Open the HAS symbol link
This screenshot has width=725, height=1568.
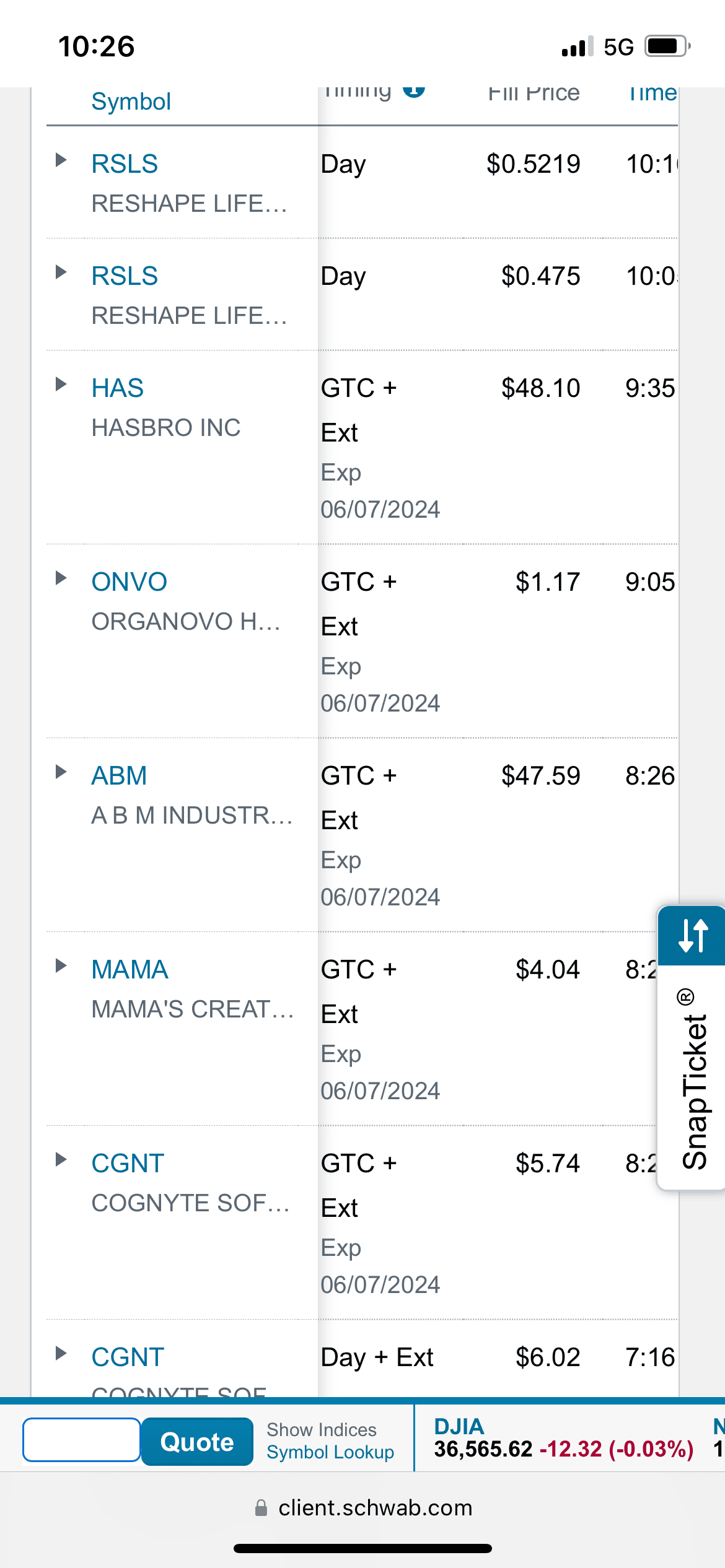pyautogui.click(x=118, y=388)
